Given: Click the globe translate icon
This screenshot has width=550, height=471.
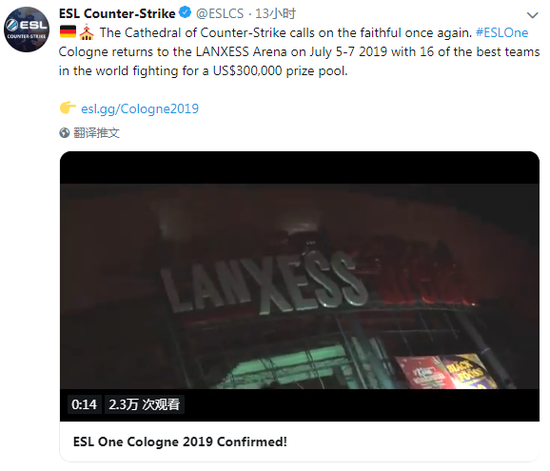Looking at the screenshot, I should click(x=65, y=133).
